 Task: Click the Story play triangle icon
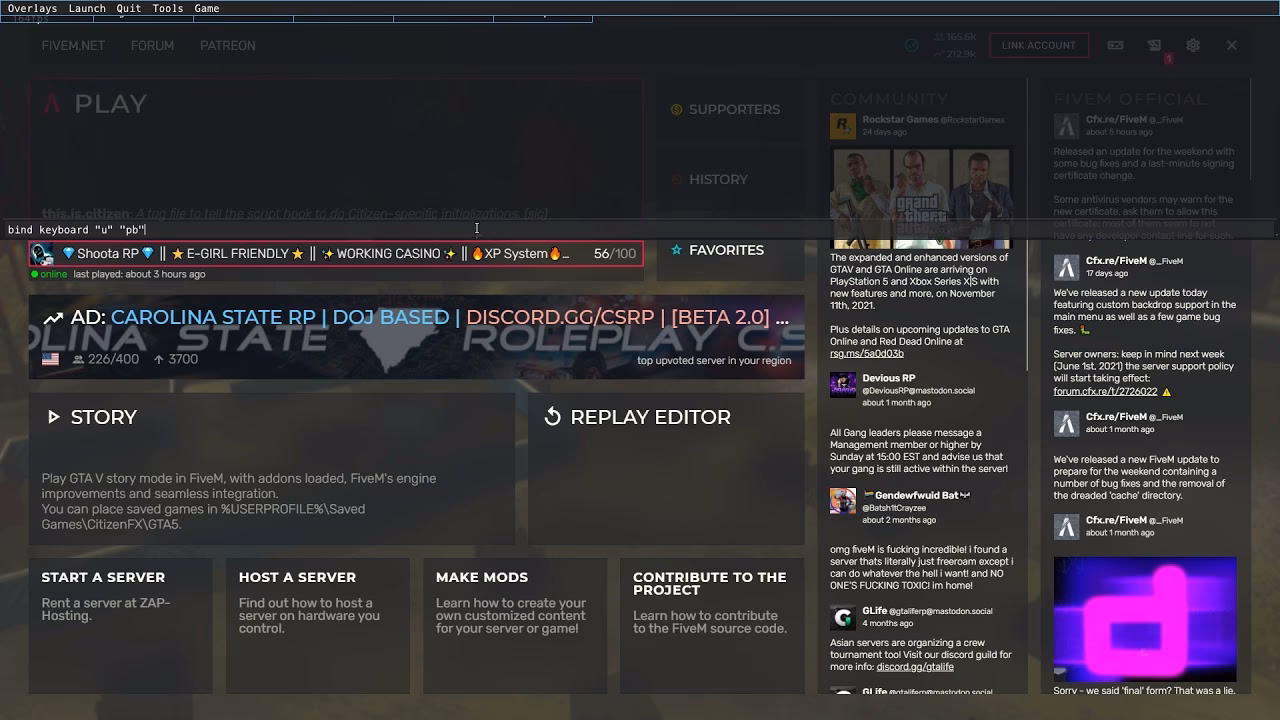(54, 417)
